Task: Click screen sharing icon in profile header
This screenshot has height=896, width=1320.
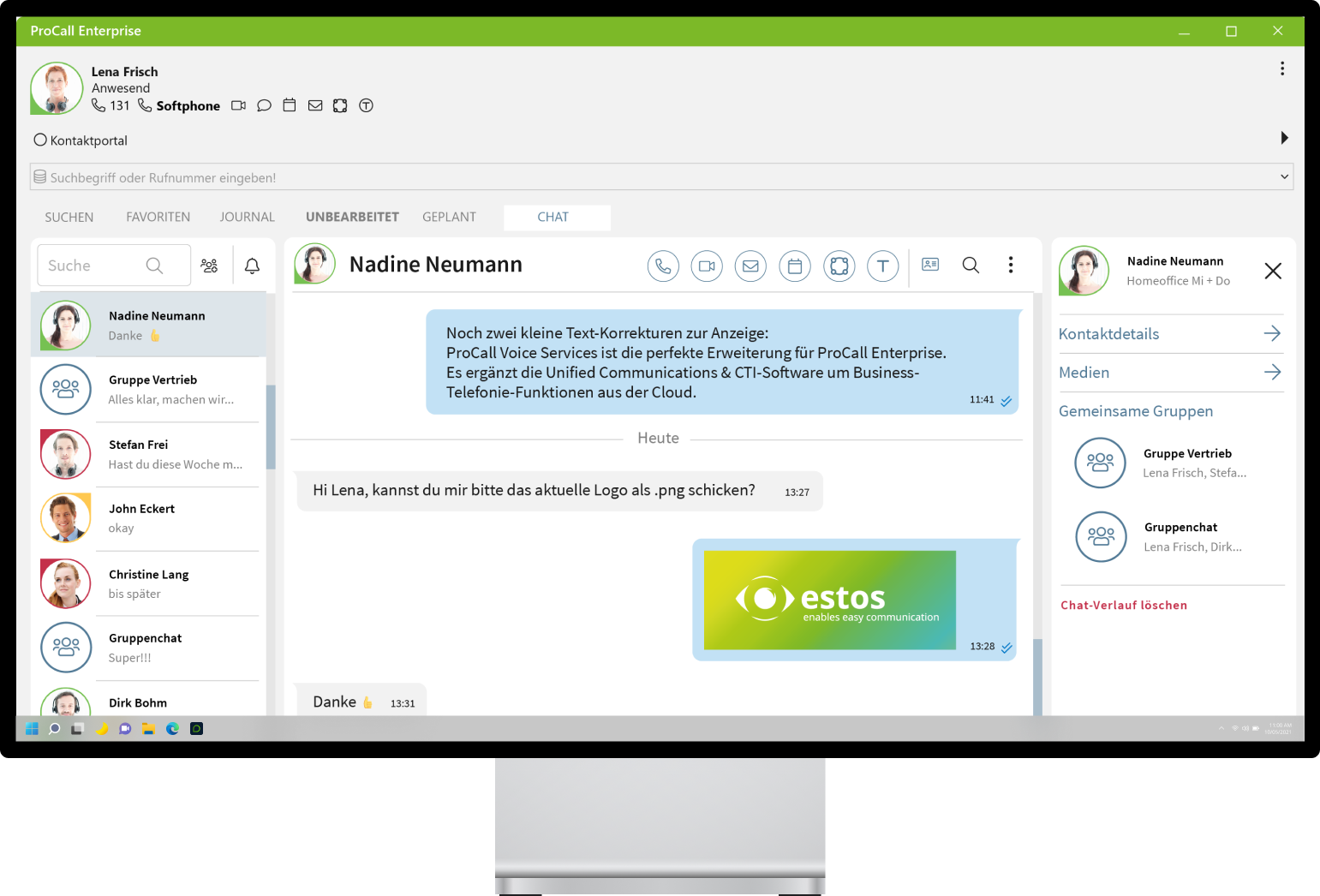Action: coord(340,105)
